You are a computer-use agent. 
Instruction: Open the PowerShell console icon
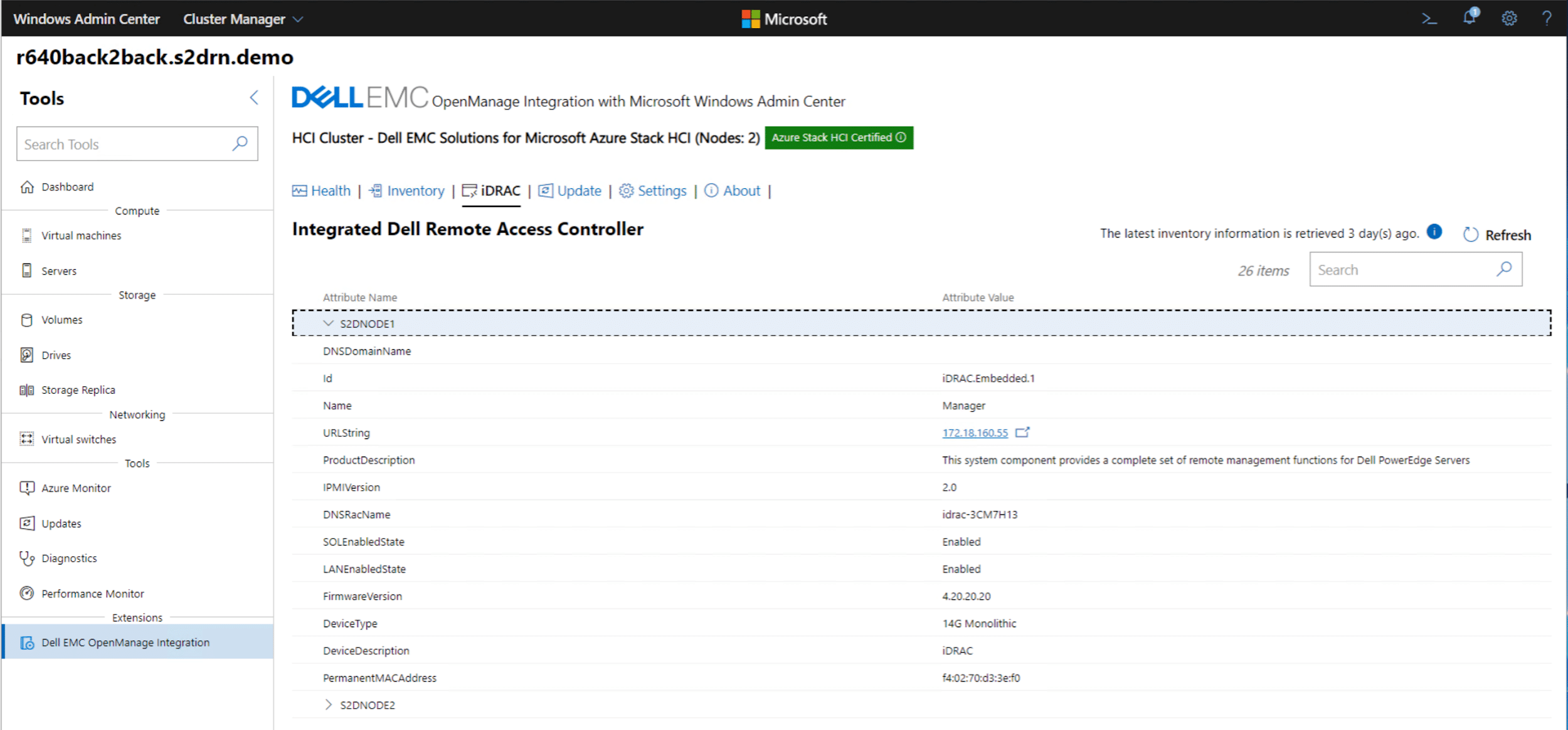pyautogui.click(x=1429, y=19)
